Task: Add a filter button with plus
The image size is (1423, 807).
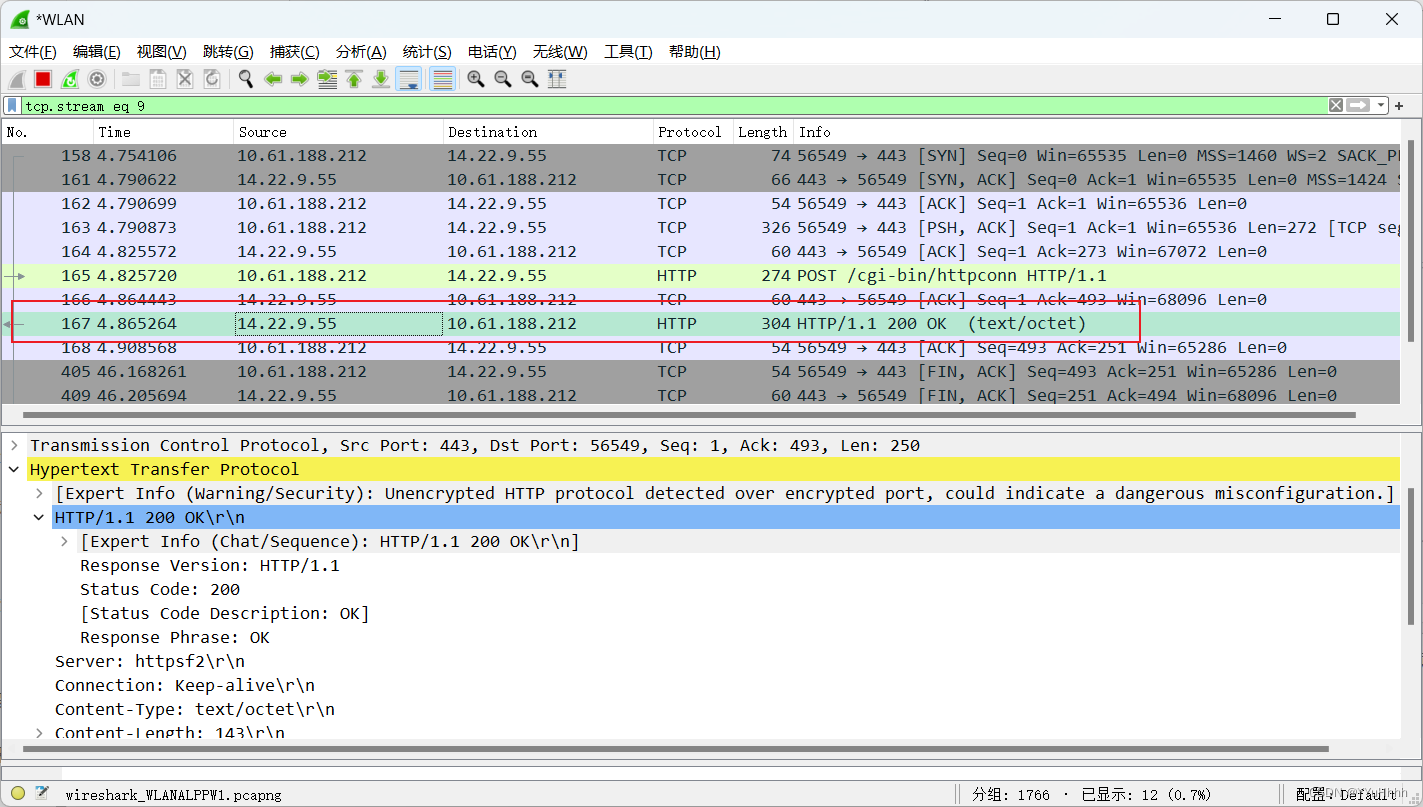Action: [1400, 105]
